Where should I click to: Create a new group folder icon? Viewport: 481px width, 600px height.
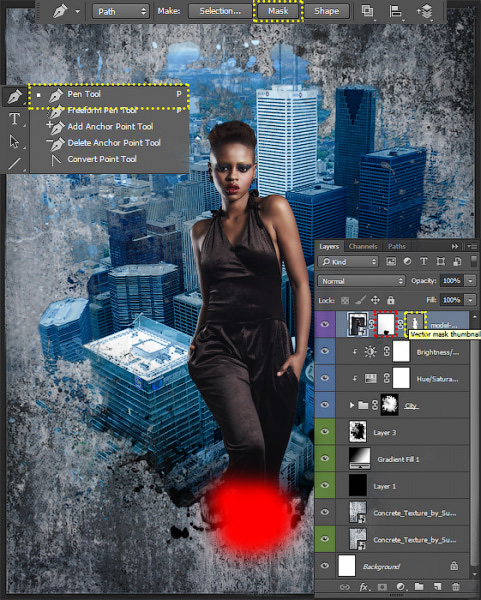coord(419,587)
